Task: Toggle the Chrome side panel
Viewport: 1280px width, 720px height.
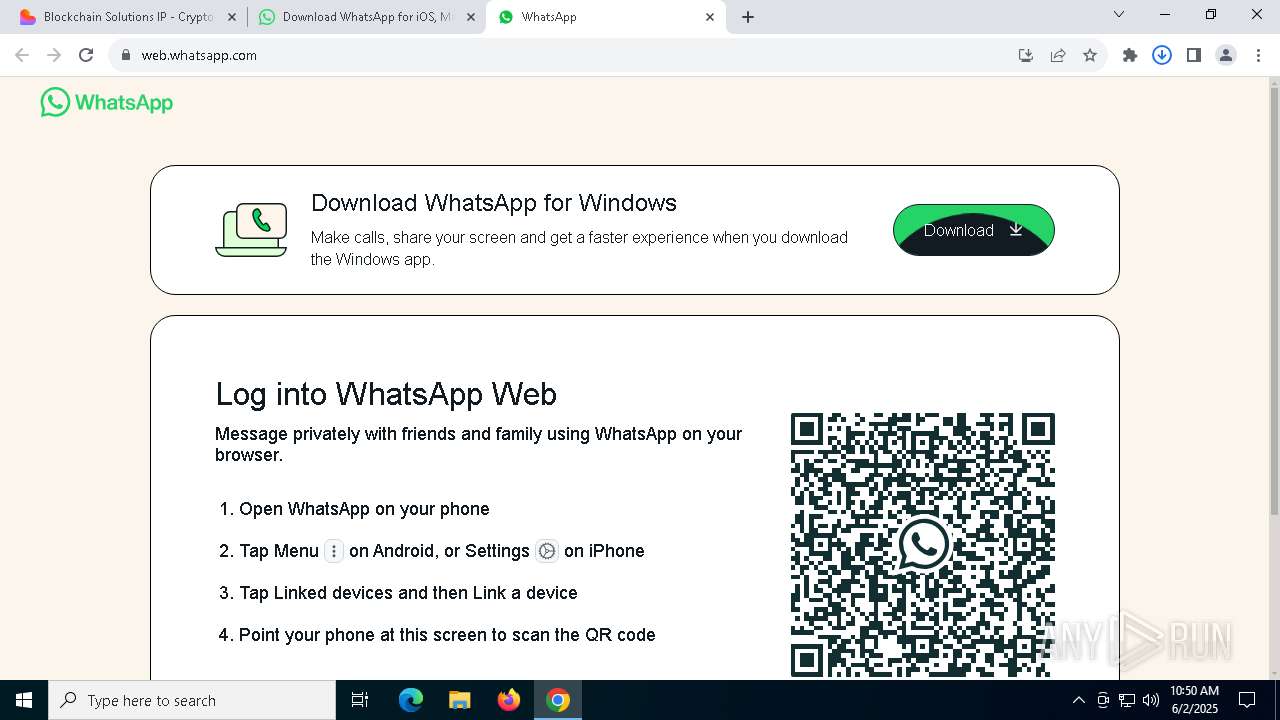Action: [x=1194, y=55]
